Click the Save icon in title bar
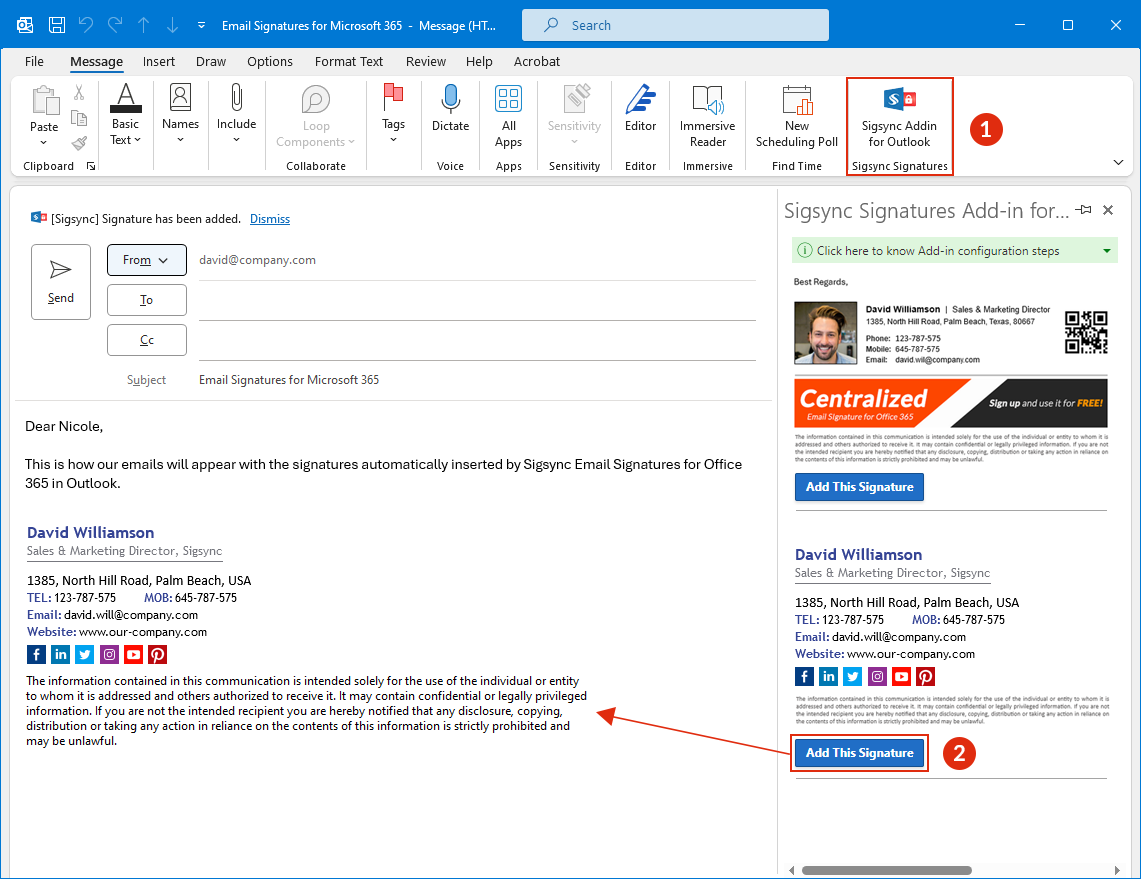 [x=57, y=25]
